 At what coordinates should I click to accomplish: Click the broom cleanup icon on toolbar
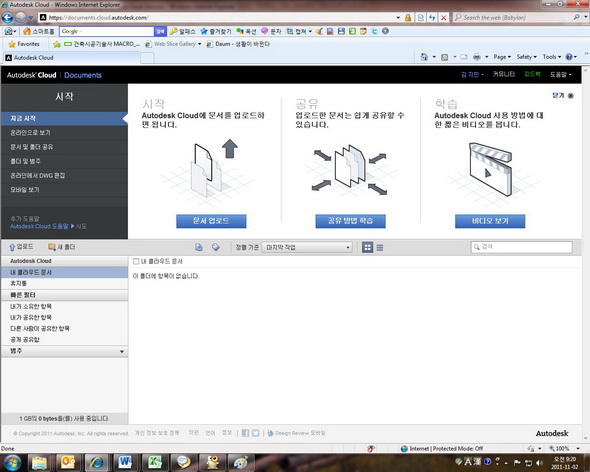point(319,31)
